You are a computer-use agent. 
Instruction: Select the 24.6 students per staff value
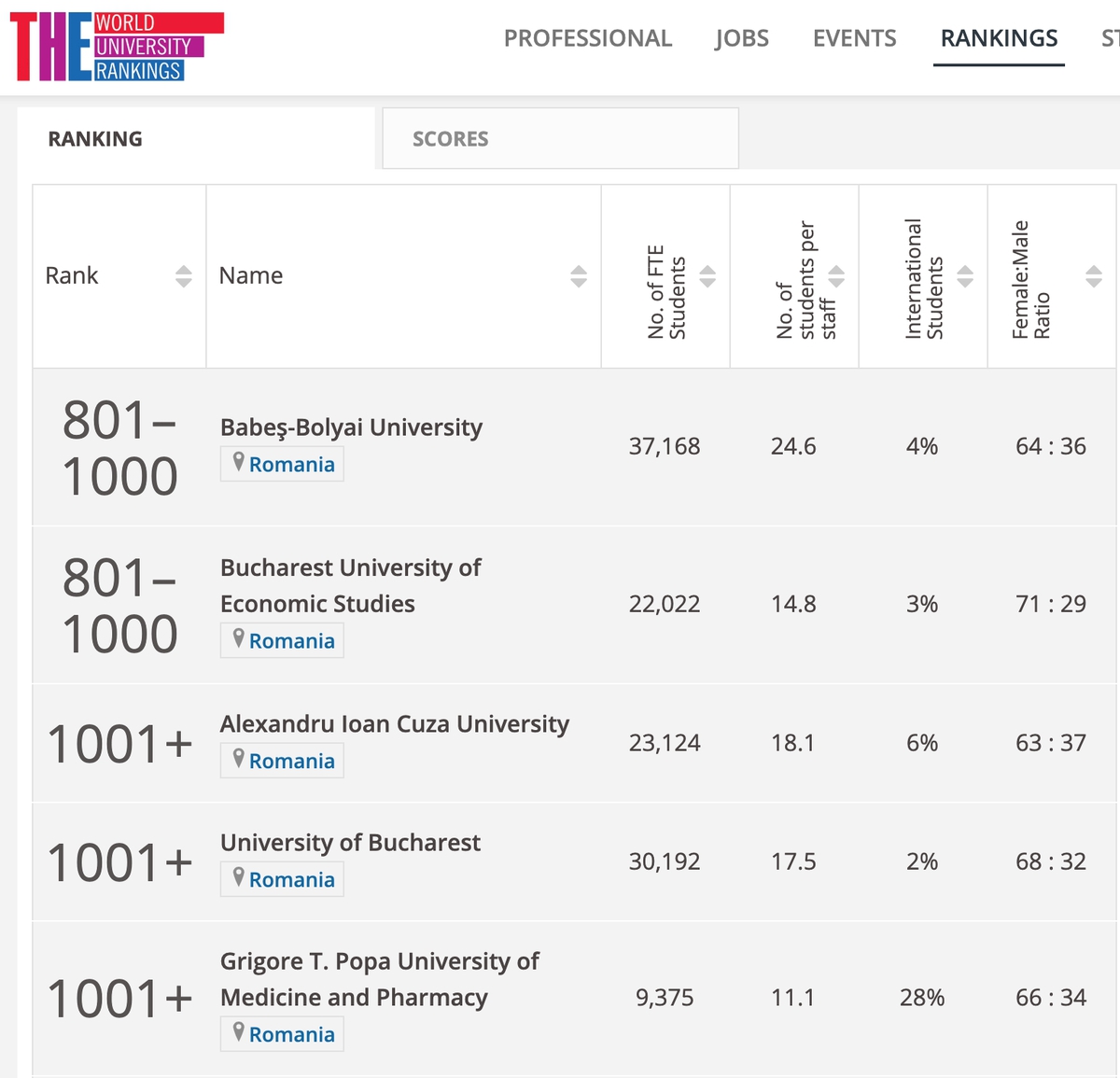click(793, 446)
